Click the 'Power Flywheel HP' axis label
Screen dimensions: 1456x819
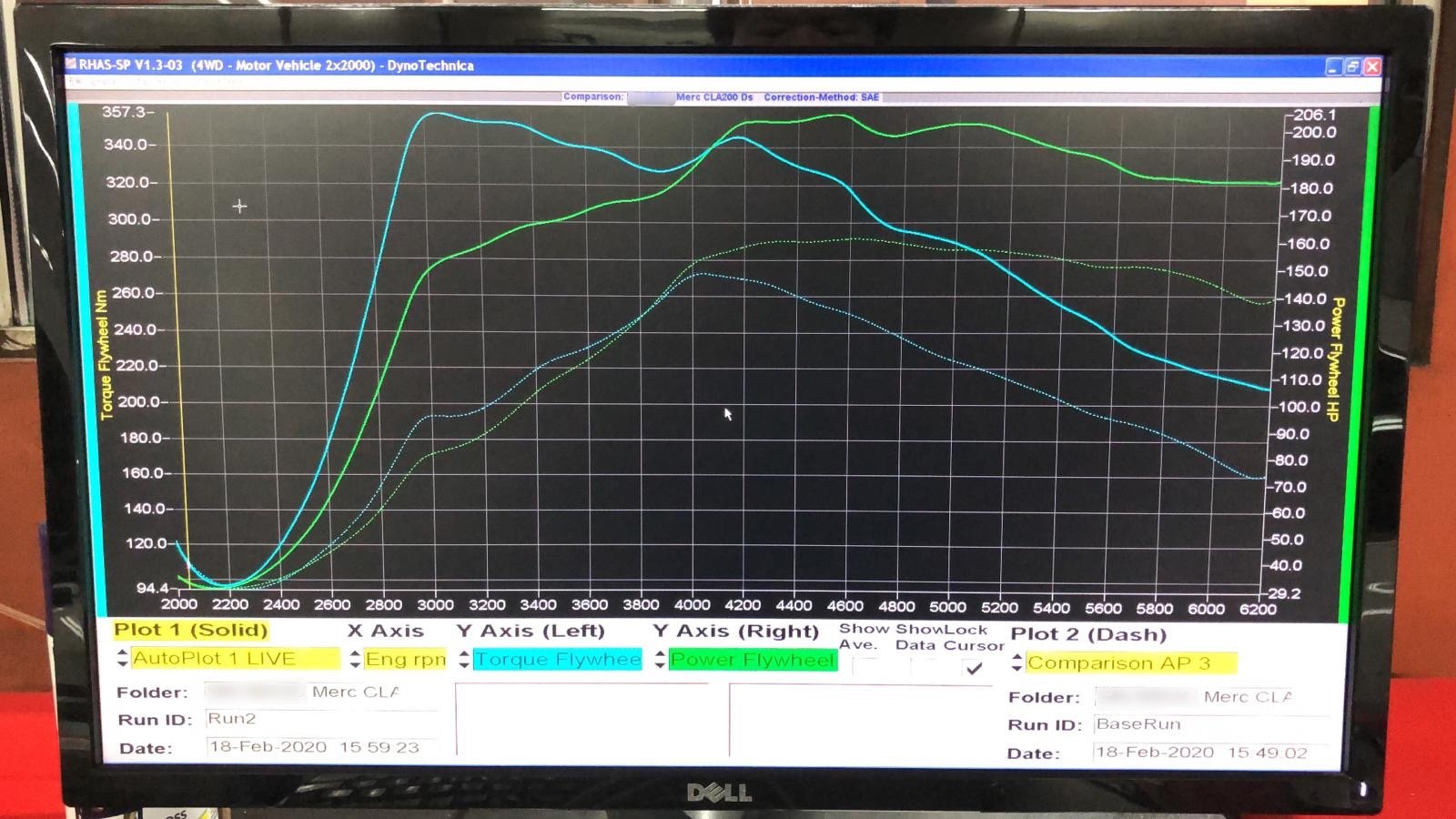coord(1336,359)
